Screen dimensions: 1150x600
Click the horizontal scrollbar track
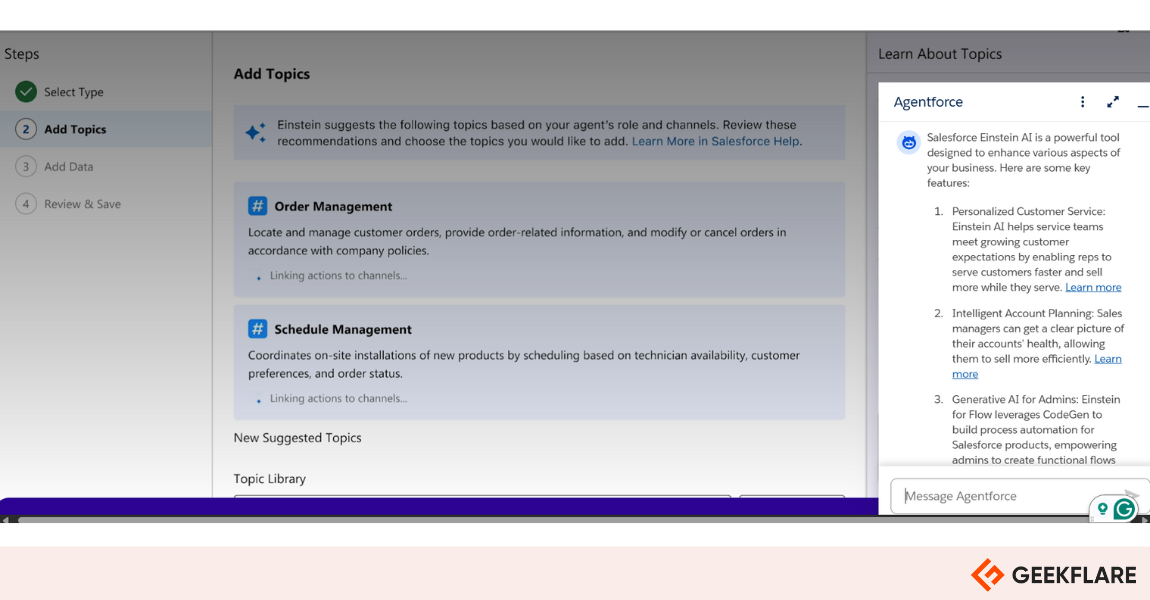point(576,519)
